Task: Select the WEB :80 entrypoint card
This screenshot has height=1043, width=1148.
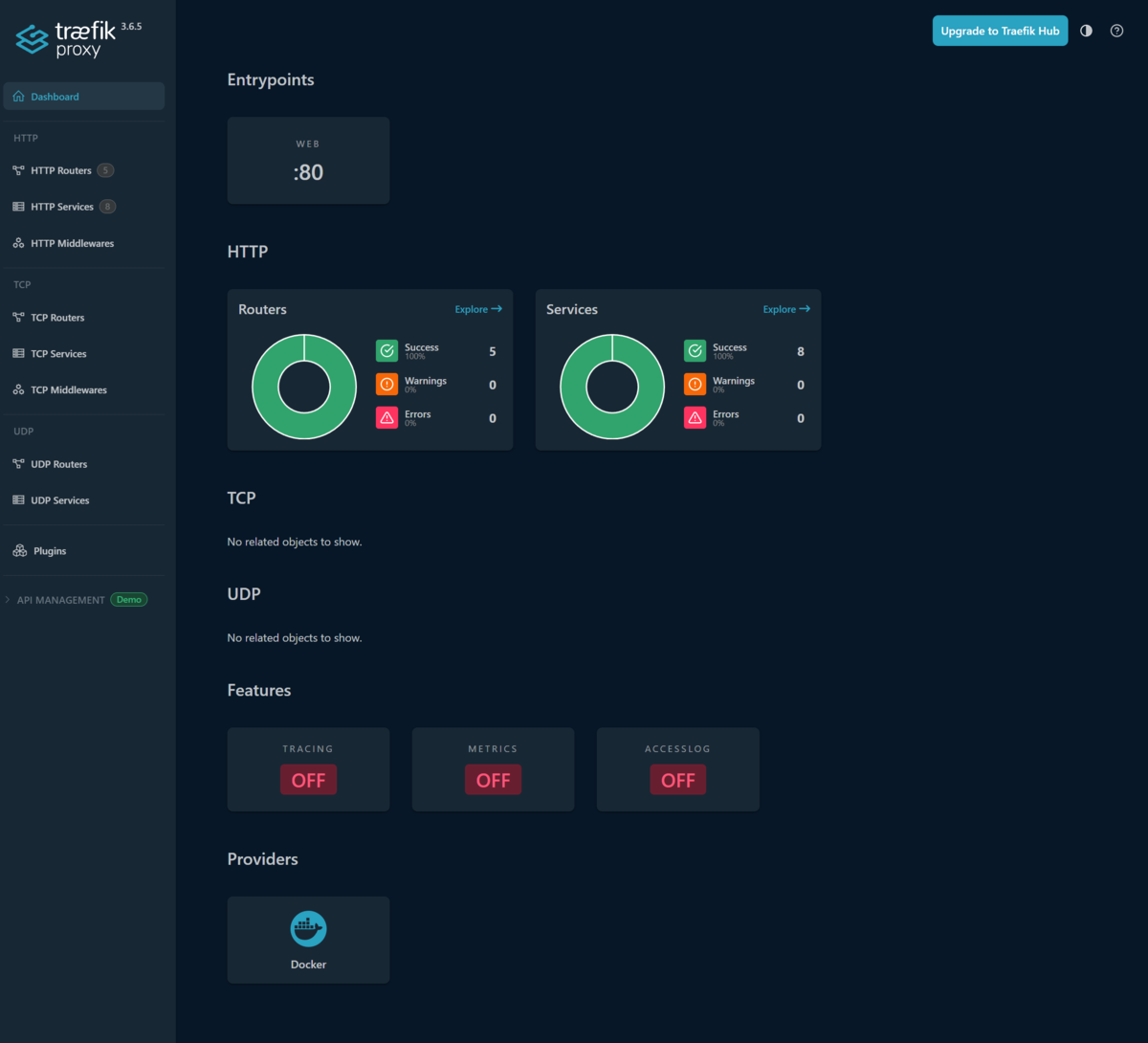Action: coord(308,161)
